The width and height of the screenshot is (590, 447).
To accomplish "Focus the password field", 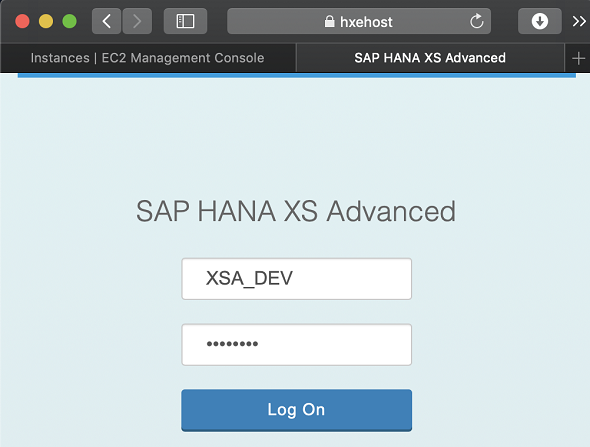I will (297, 344).
